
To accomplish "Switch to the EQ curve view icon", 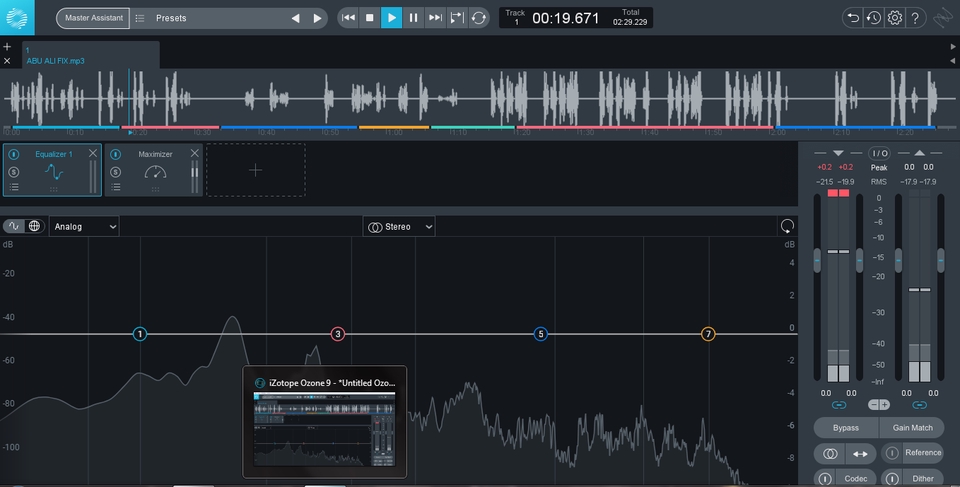I will pos(13,226).
